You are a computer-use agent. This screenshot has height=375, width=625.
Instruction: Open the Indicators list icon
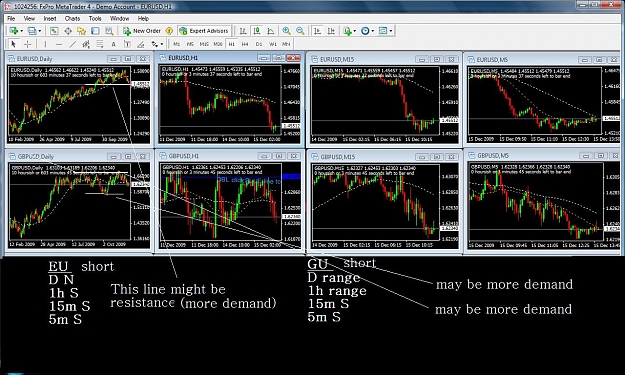click(x=347, y=31)
